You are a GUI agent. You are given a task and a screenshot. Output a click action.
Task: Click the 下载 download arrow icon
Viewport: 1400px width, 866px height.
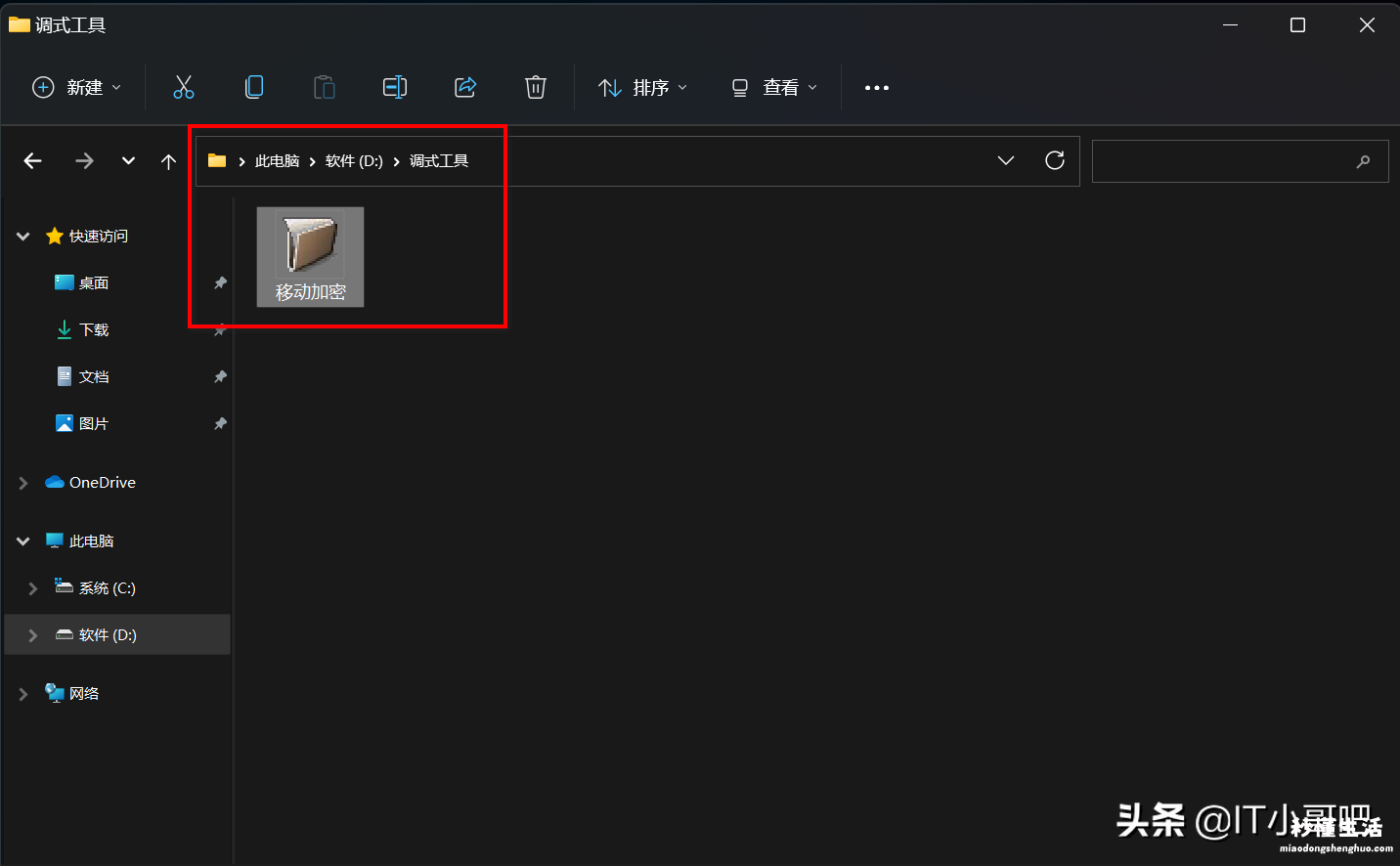click(x=65, y=330)
